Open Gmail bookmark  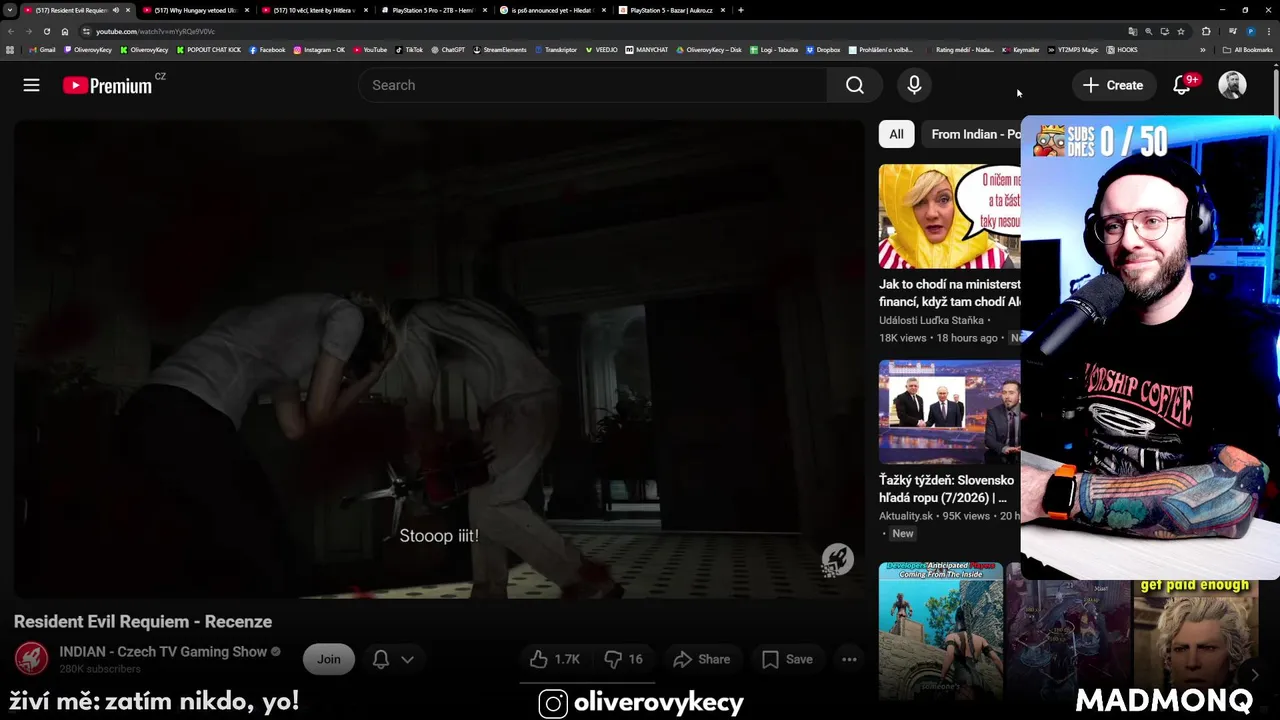[x=42, y=49]
